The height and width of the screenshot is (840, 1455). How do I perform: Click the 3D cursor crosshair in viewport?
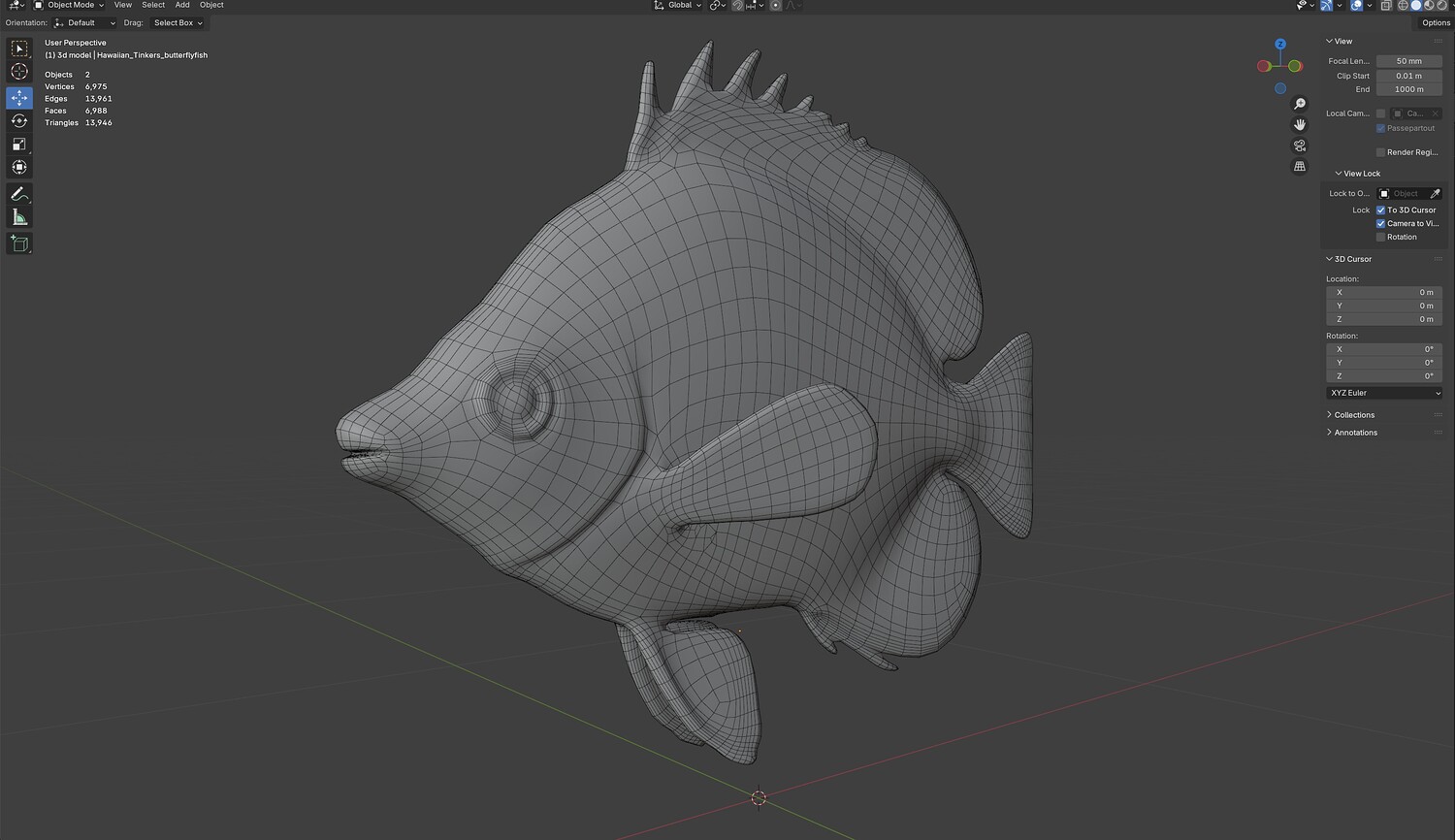(x=759, y=797)
